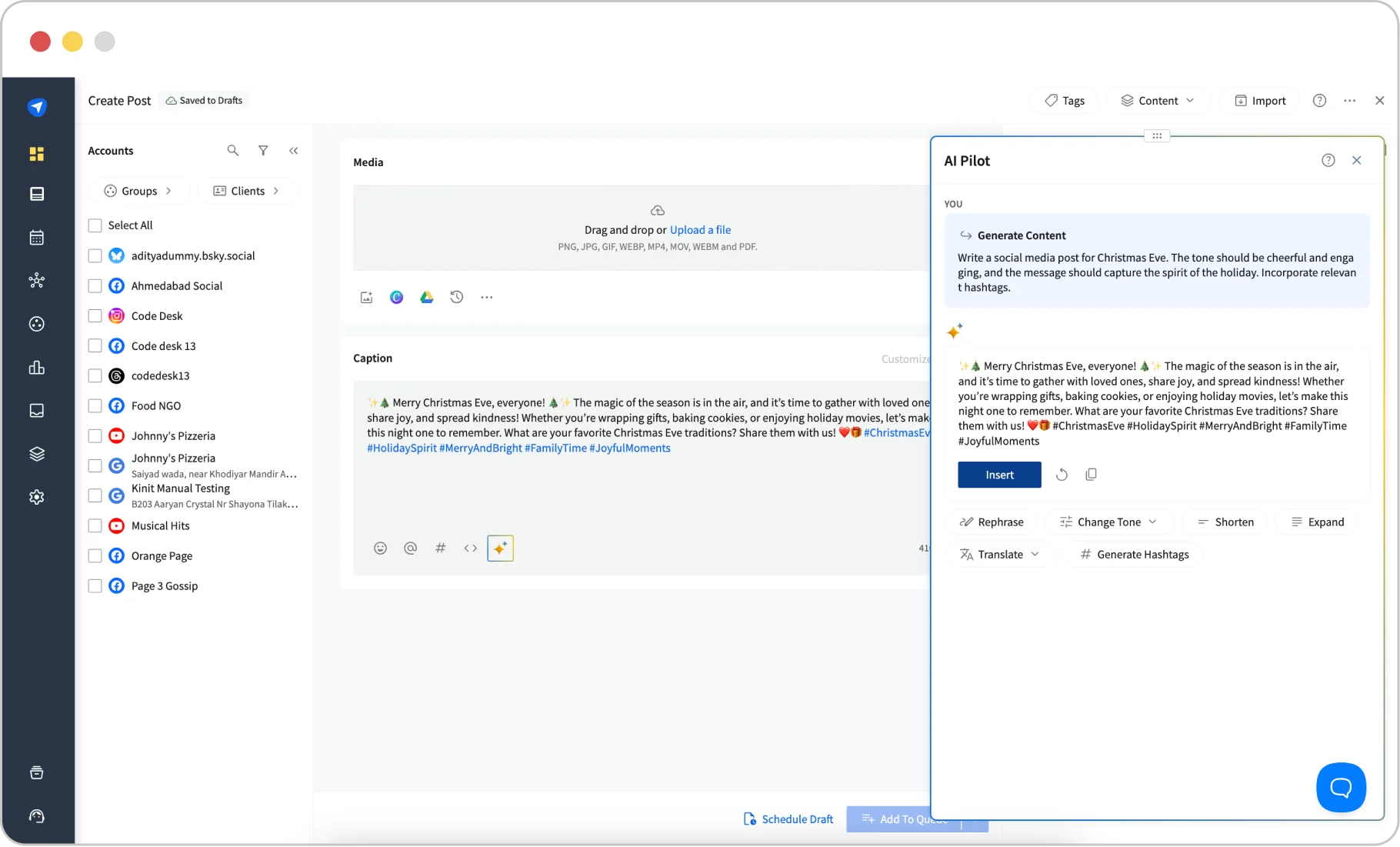Viewport: 1400px width, 847px height.
Task: Open media history icon in Media section
Action: tap(456, 297)
